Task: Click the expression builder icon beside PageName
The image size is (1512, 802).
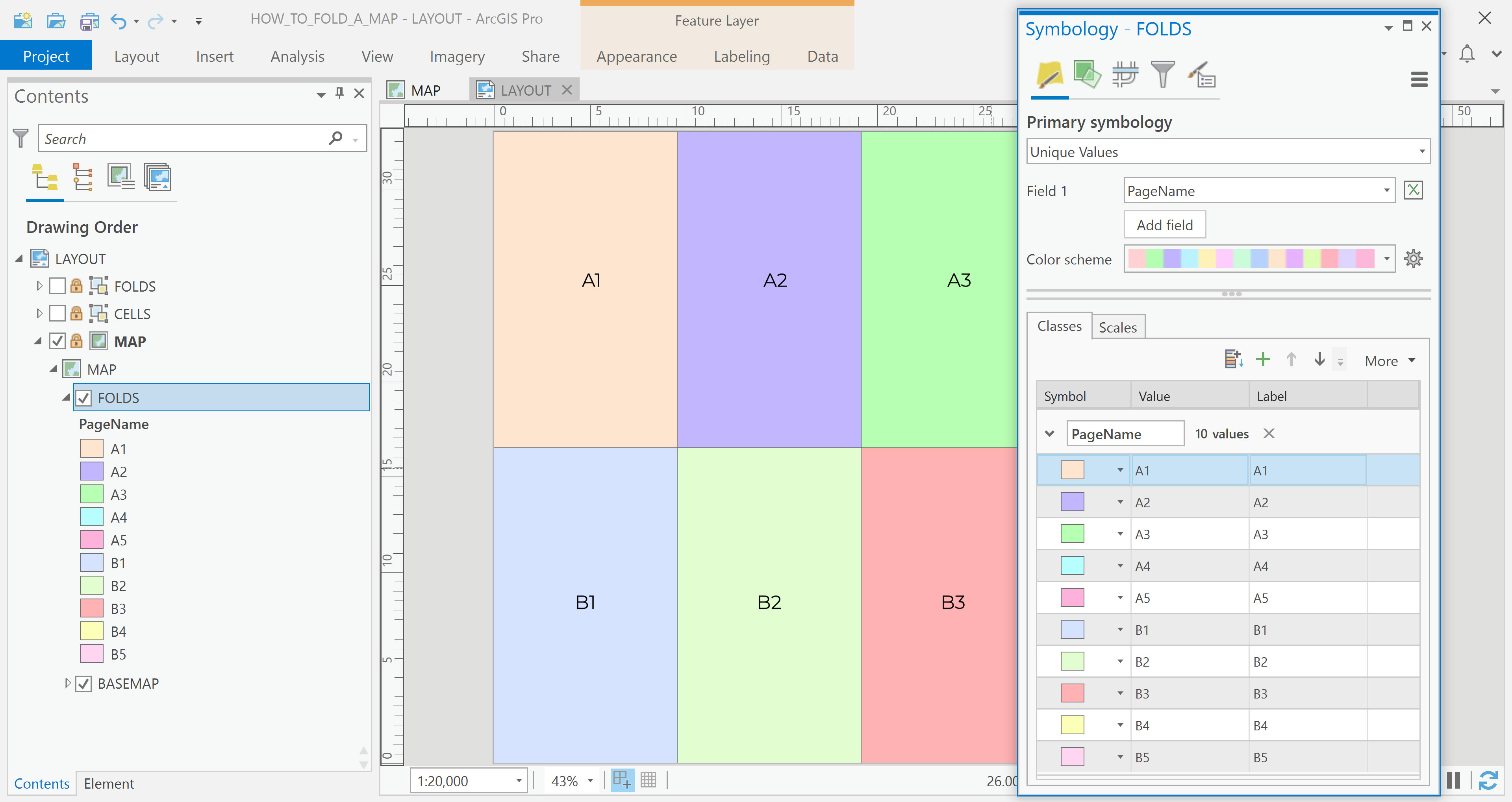Action: pyautogui.click(x=1414, y=190)
